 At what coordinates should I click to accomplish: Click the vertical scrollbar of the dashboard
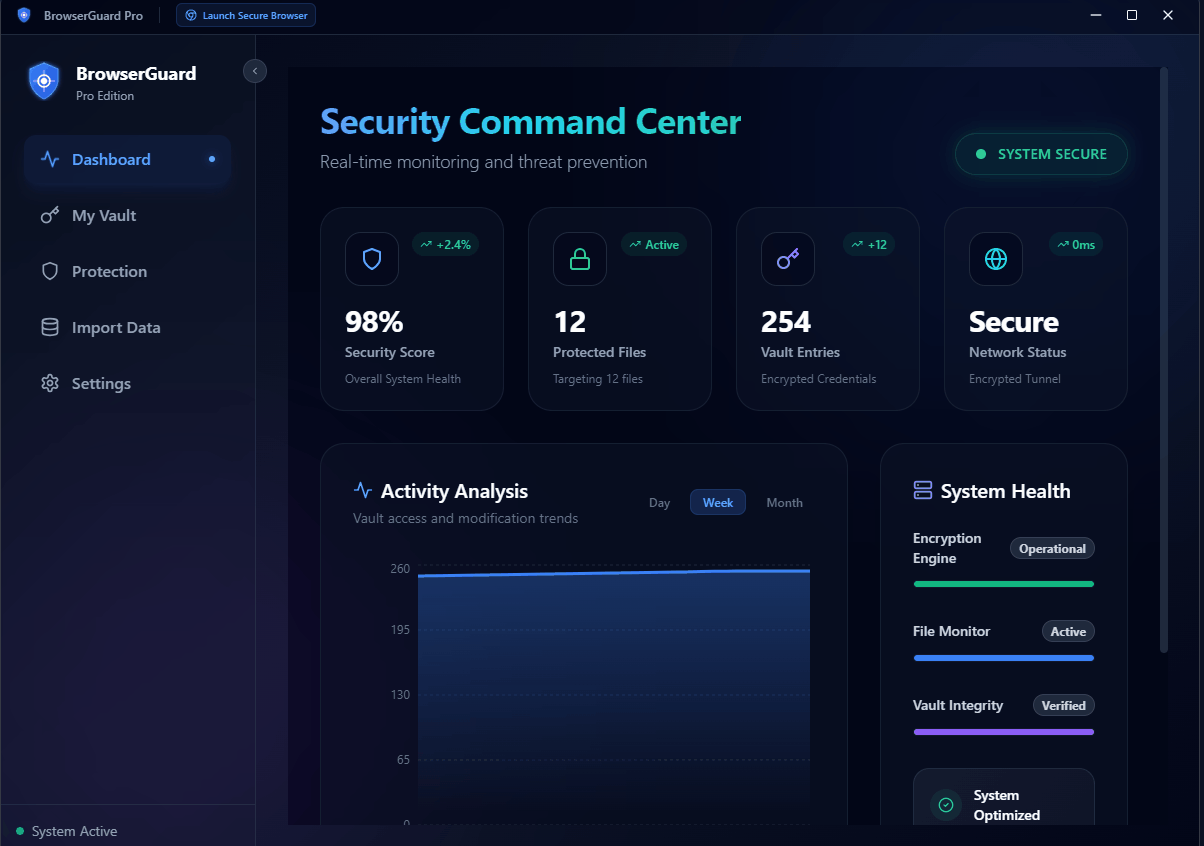[x=1163, y=360]
